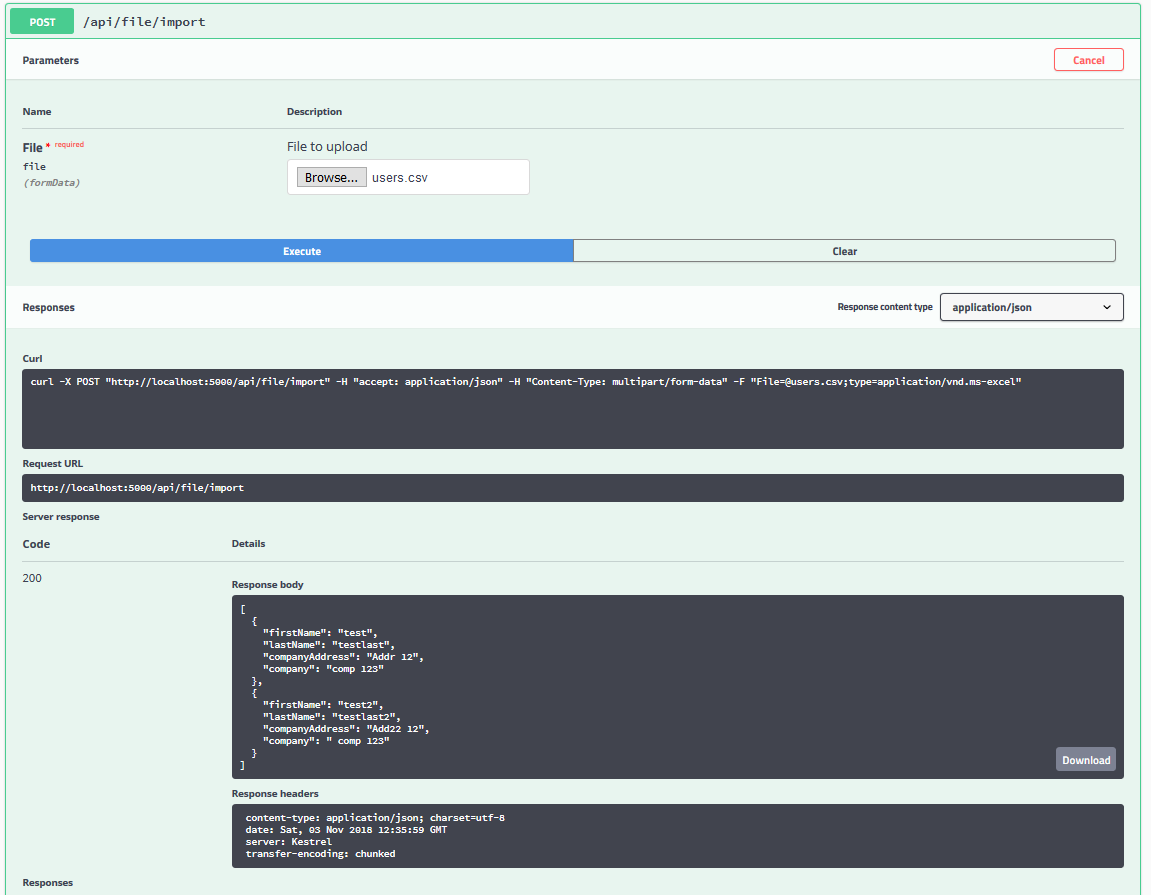
Task: Click the transfer-encoding: chunked header line
Action: (320, 854)
